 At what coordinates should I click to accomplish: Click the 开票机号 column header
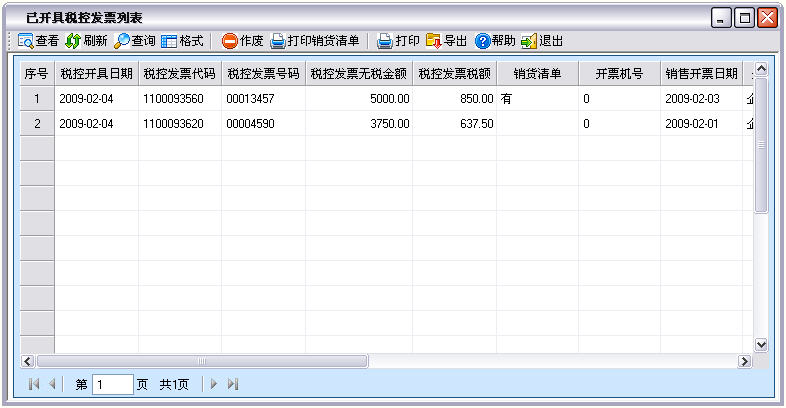click(x=620, y=74)
